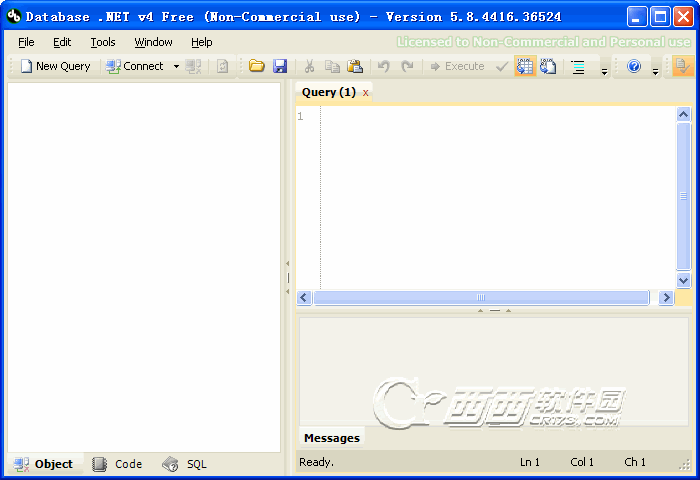Click the refresh icon in toolbar
The height and width of the screenshot is (480, 700).
pos(222,67)
